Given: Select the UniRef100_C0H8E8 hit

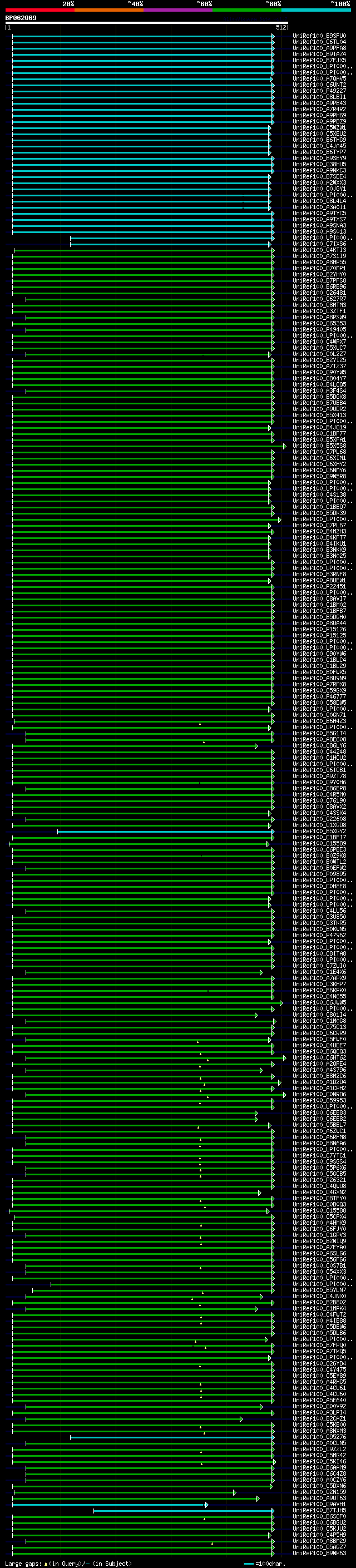Looking at the screenshot, I should 319,886.
